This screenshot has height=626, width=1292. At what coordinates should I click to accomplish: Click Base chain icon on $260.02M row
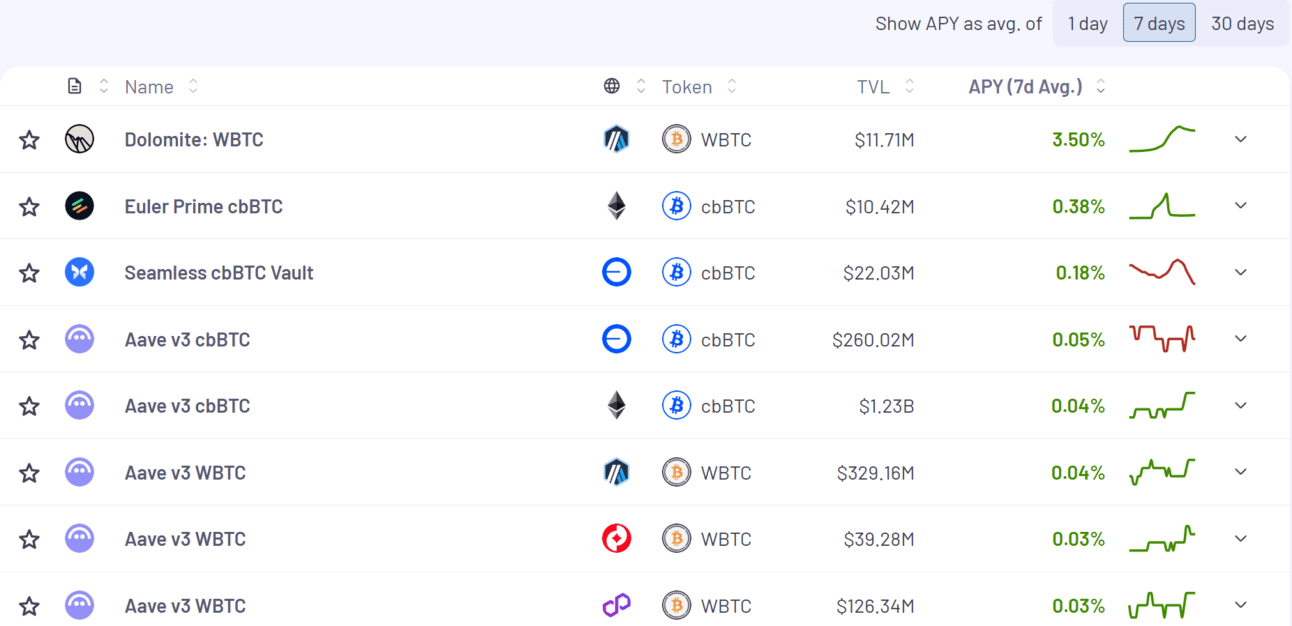point(617,339)
